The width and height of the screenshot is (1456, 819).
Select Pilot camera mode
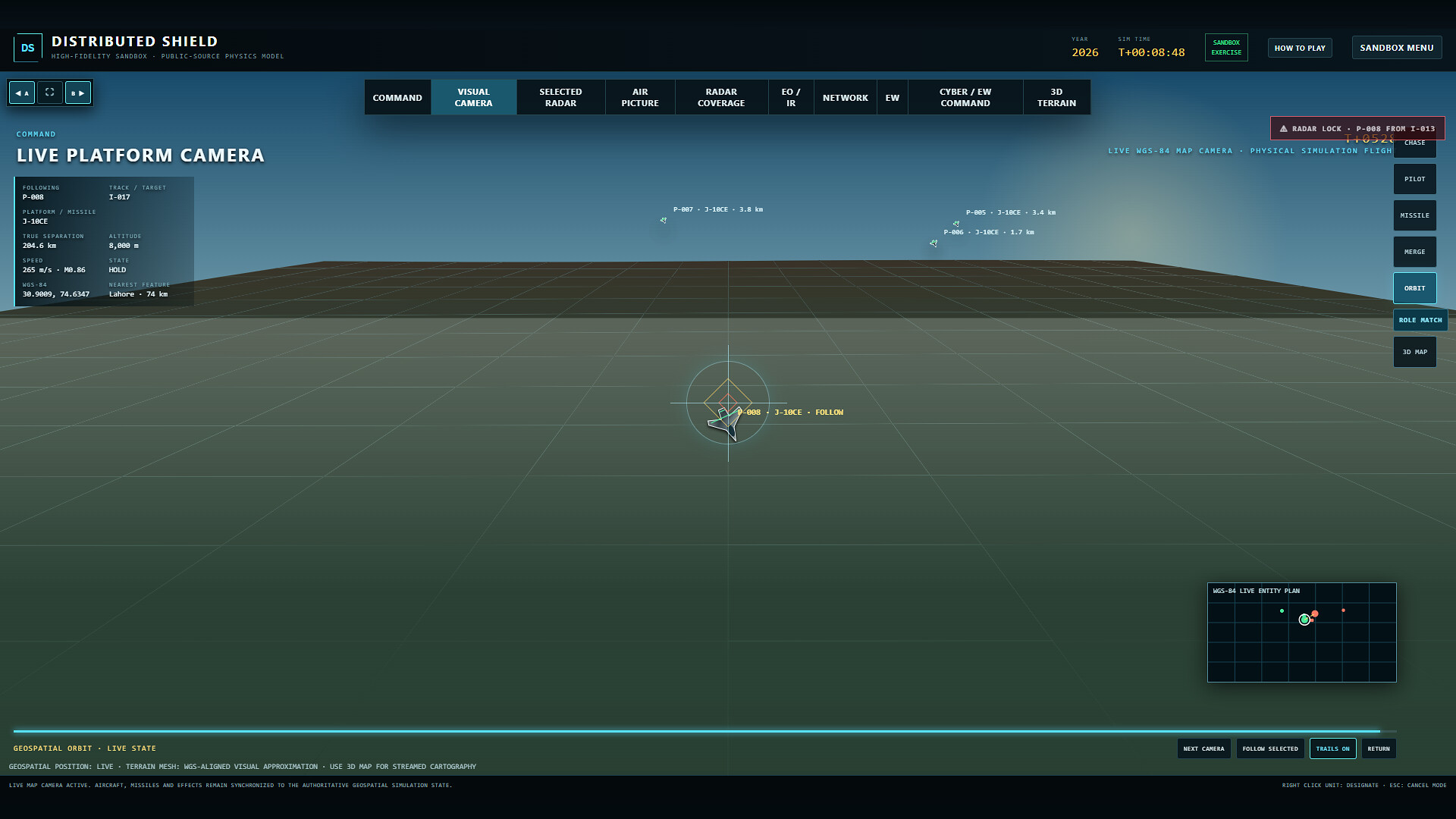[1414, 179]
